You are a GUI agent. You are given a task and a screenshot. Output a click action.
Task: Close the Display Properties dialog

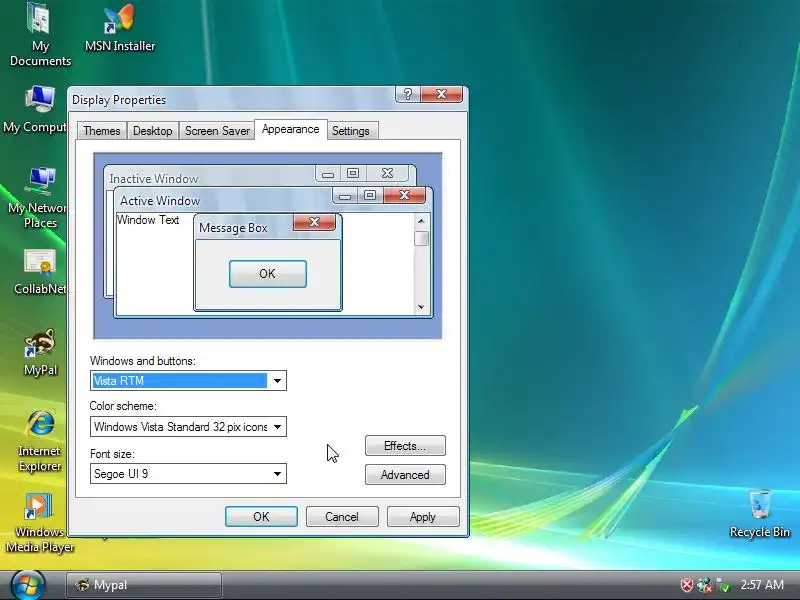(x=442, y=94)
